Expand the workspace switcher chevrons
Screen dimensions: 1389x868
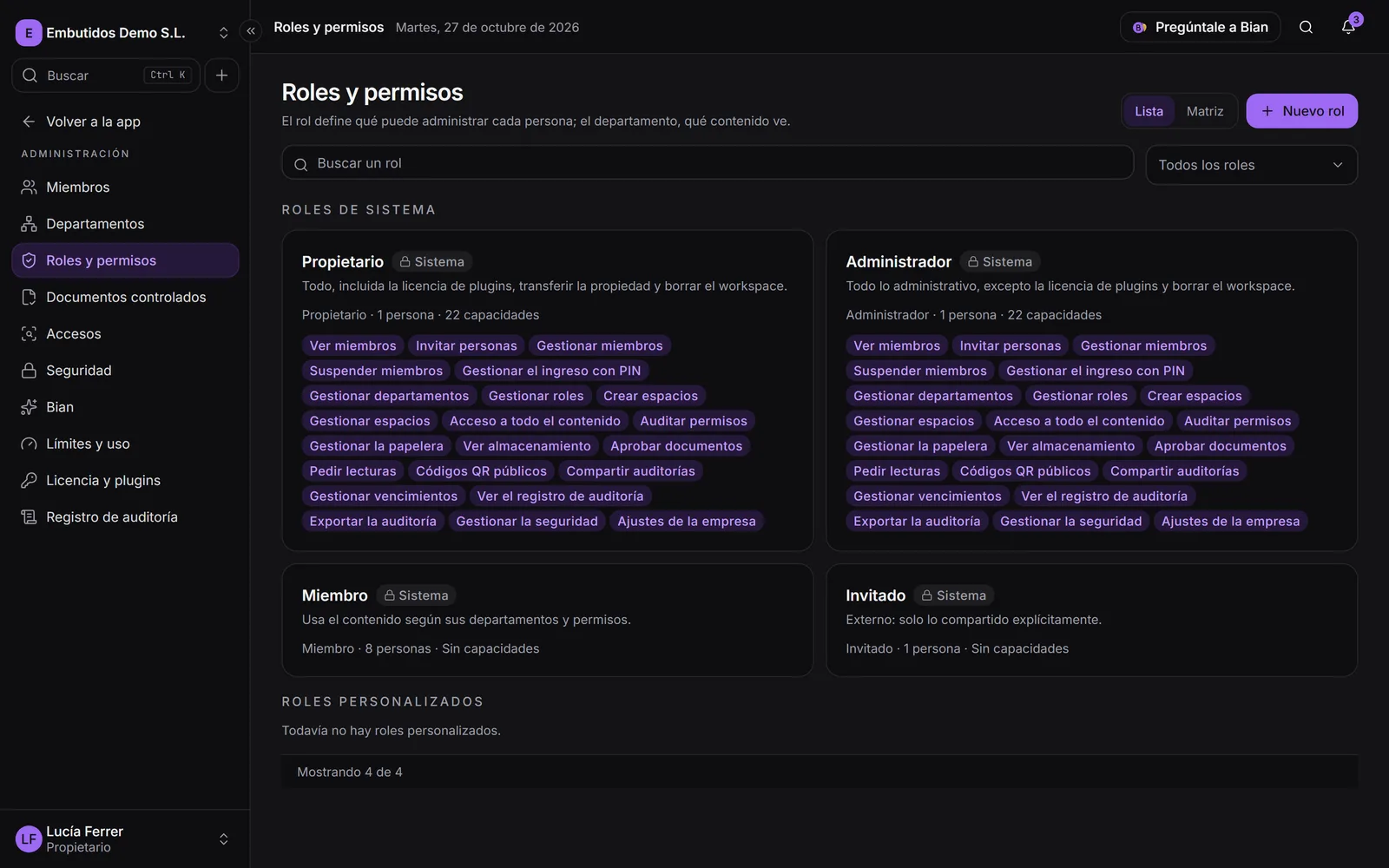coord(223,33)
